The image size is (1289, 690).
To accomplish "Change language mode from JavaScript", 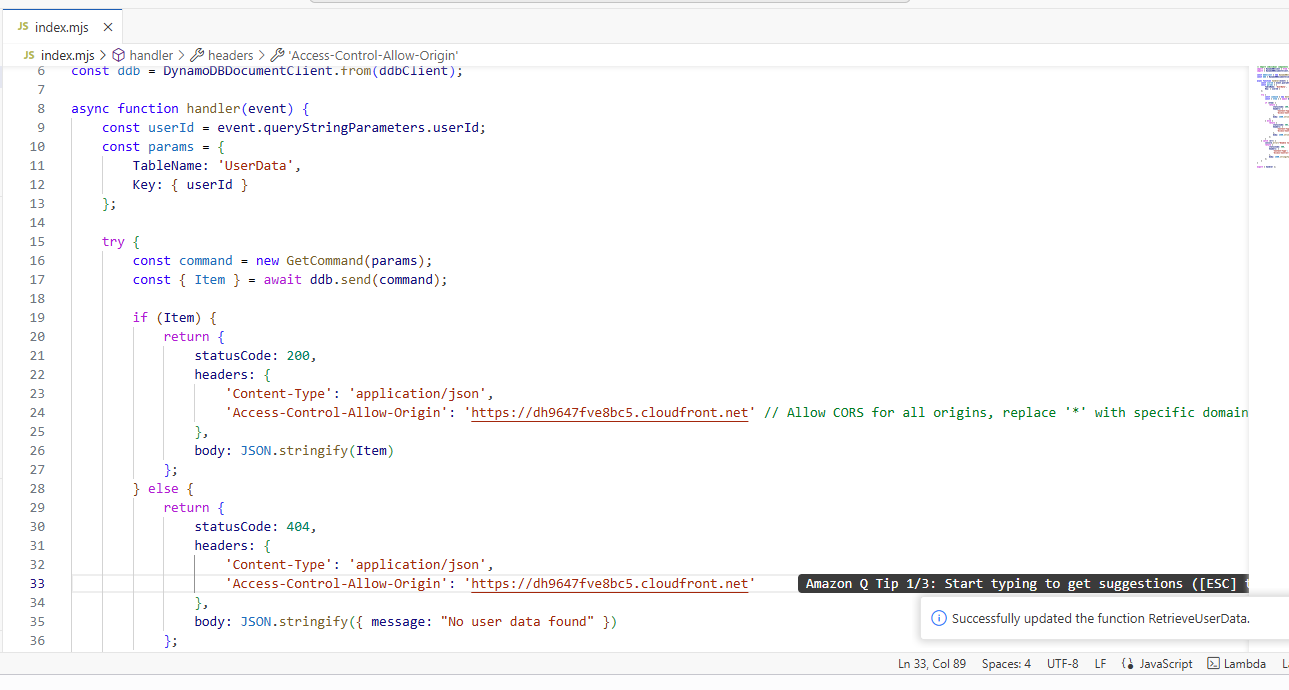I will (x=1166, y=664).
